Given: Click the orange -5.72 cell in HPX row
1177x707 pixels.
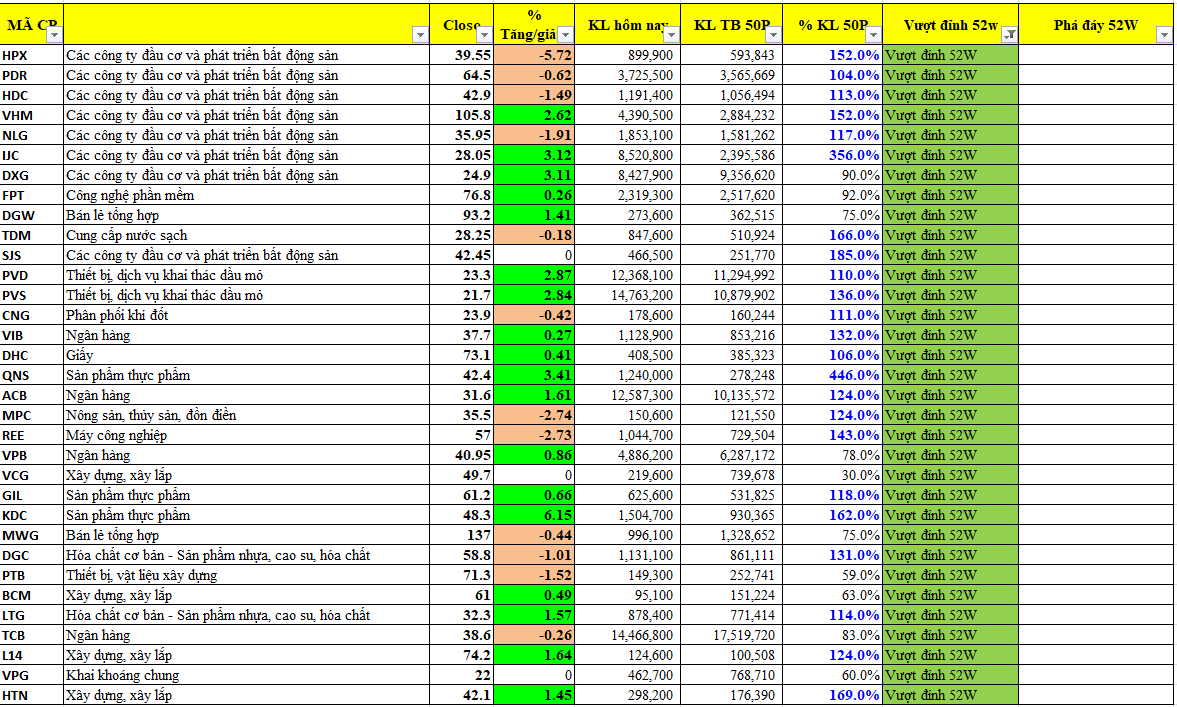Looking at the screenshot, I should 535,55.
